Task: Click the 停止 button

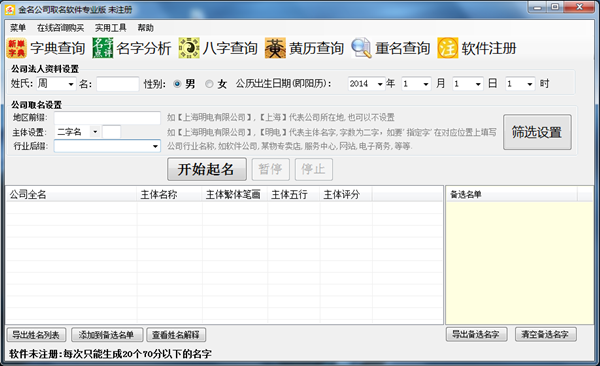Action: 313,169
